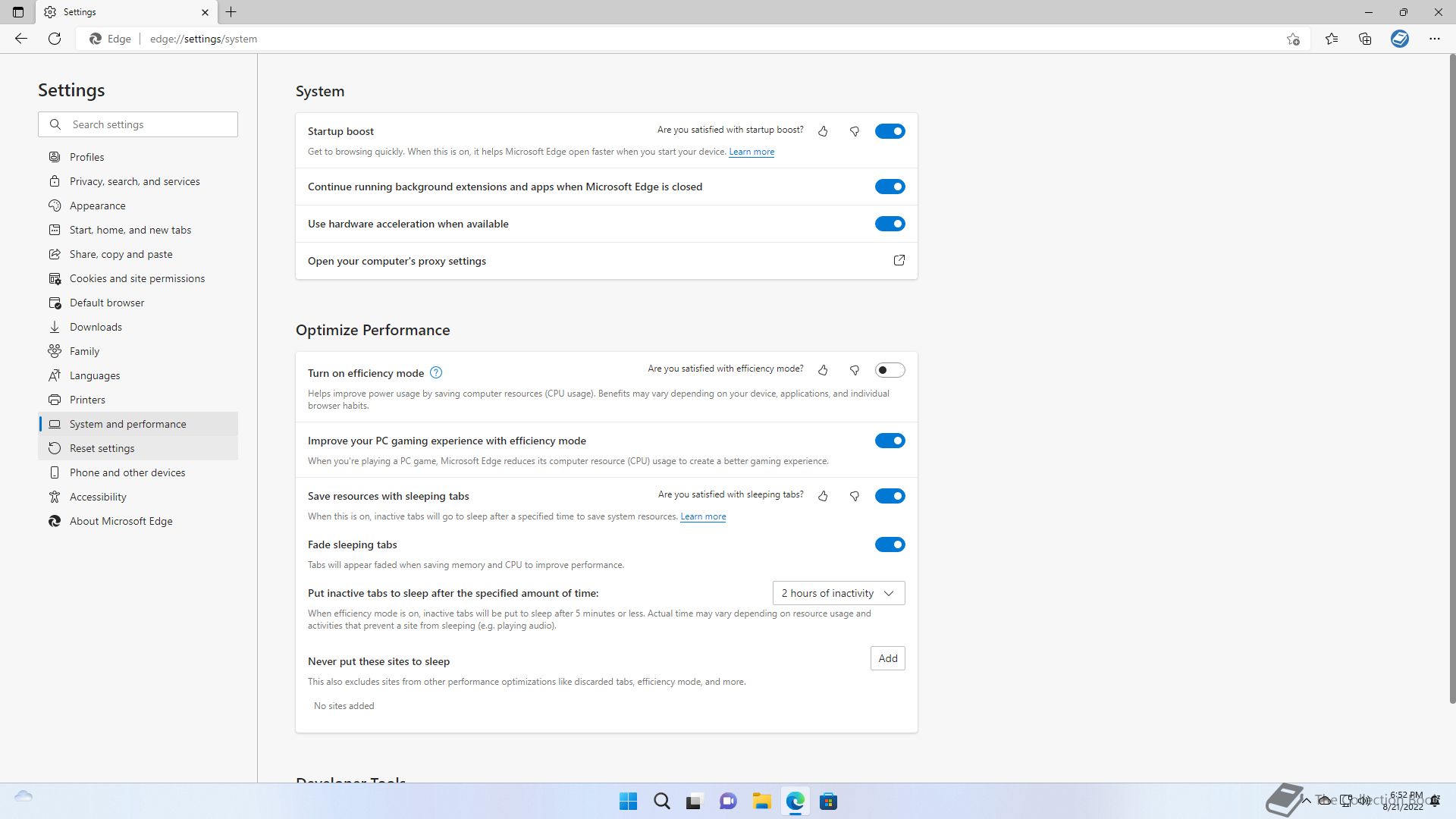Give thumbs up for startup boost
The image size is (1456, 819).
point(823,131)
